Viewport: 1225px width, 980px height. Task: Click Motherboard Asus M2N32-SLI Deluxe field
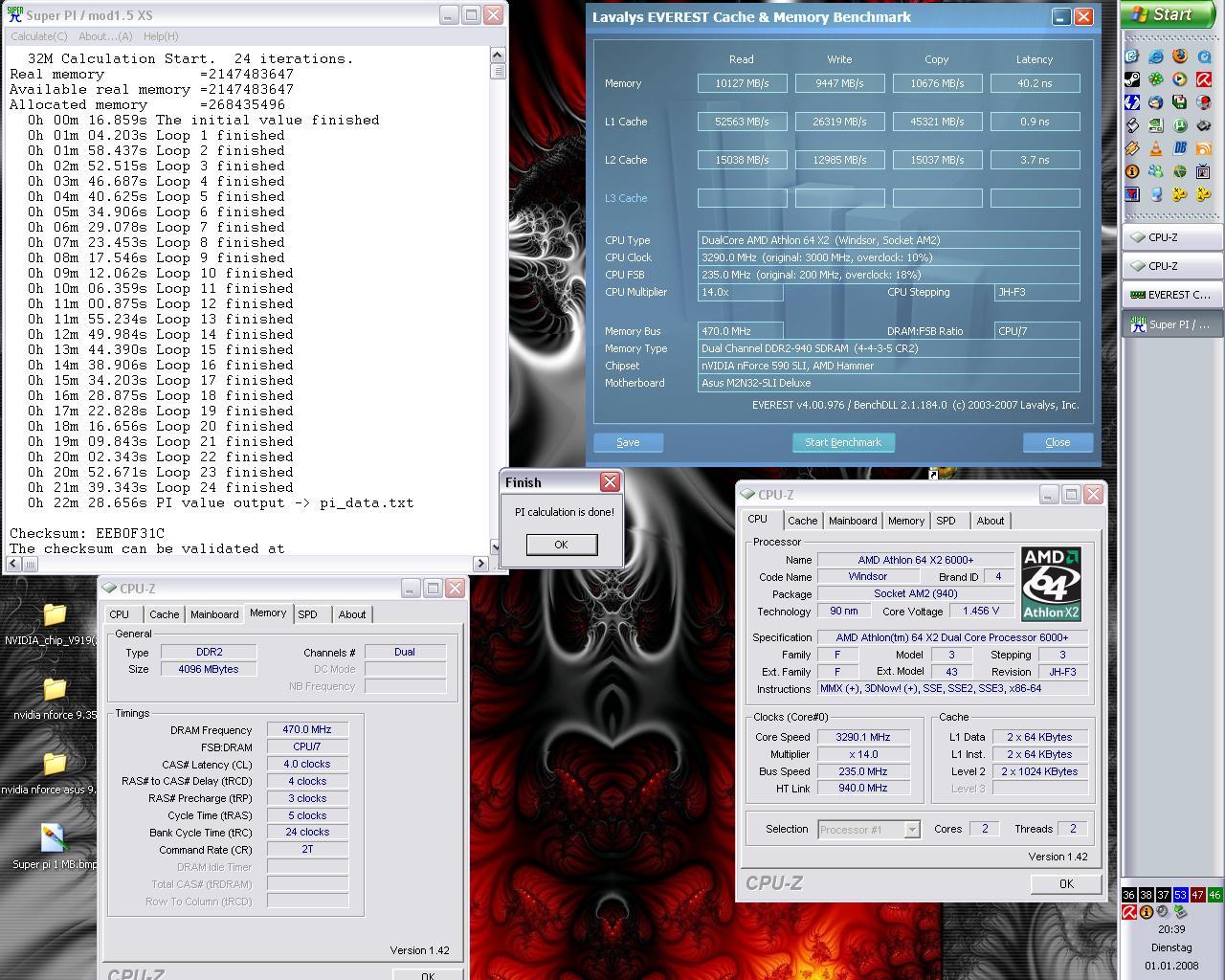[889, 383]
